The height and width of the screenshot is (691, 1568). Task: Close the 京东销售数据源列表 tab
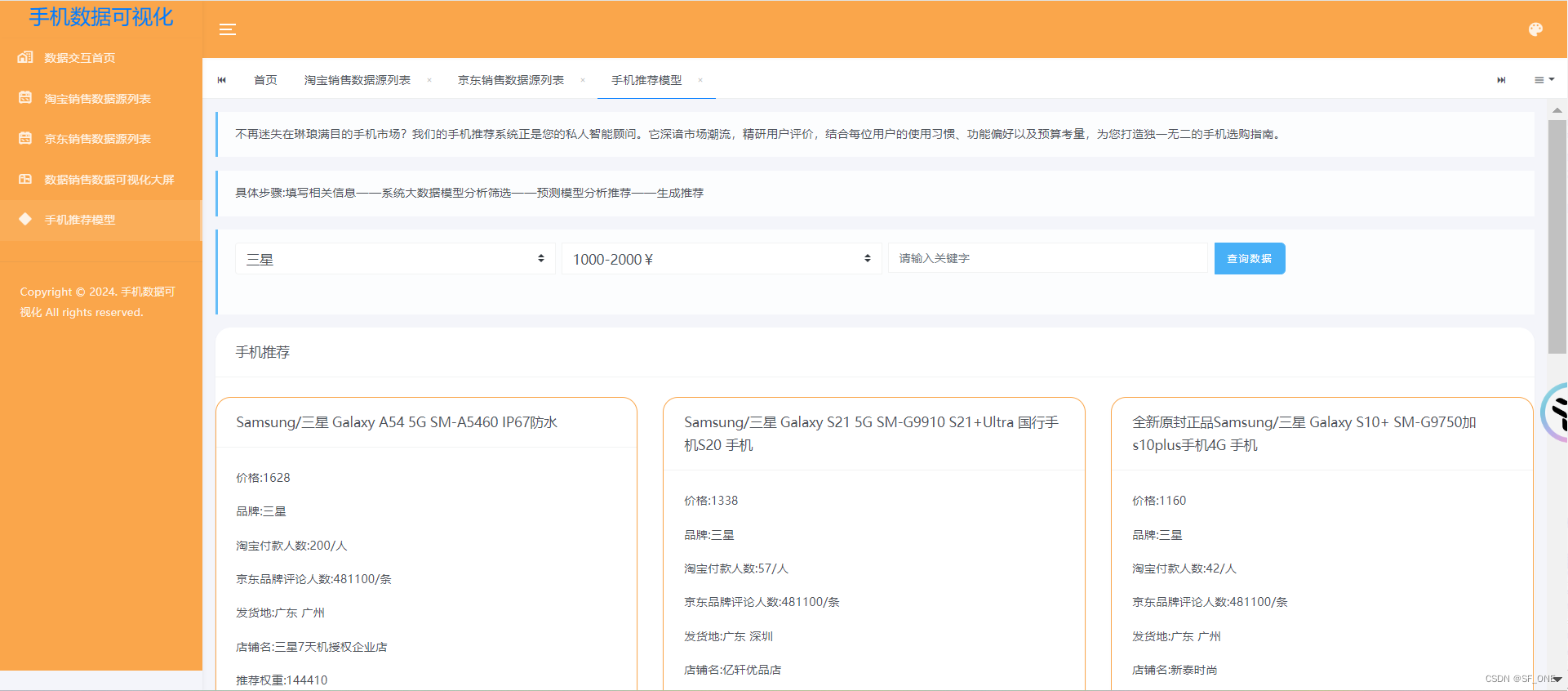point(583,80)
